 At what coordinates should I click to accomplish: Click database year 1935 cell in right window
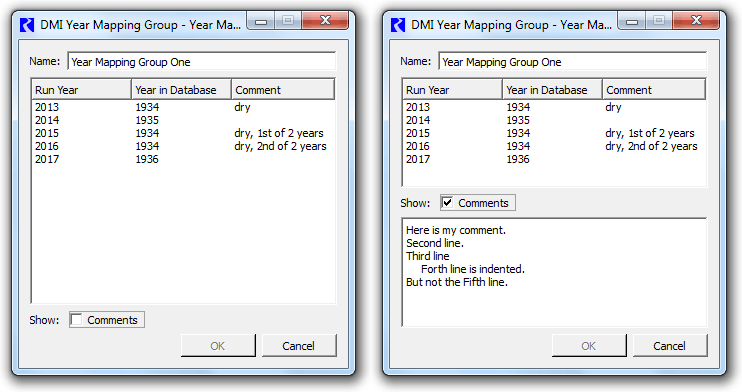[x=518, y=120]
